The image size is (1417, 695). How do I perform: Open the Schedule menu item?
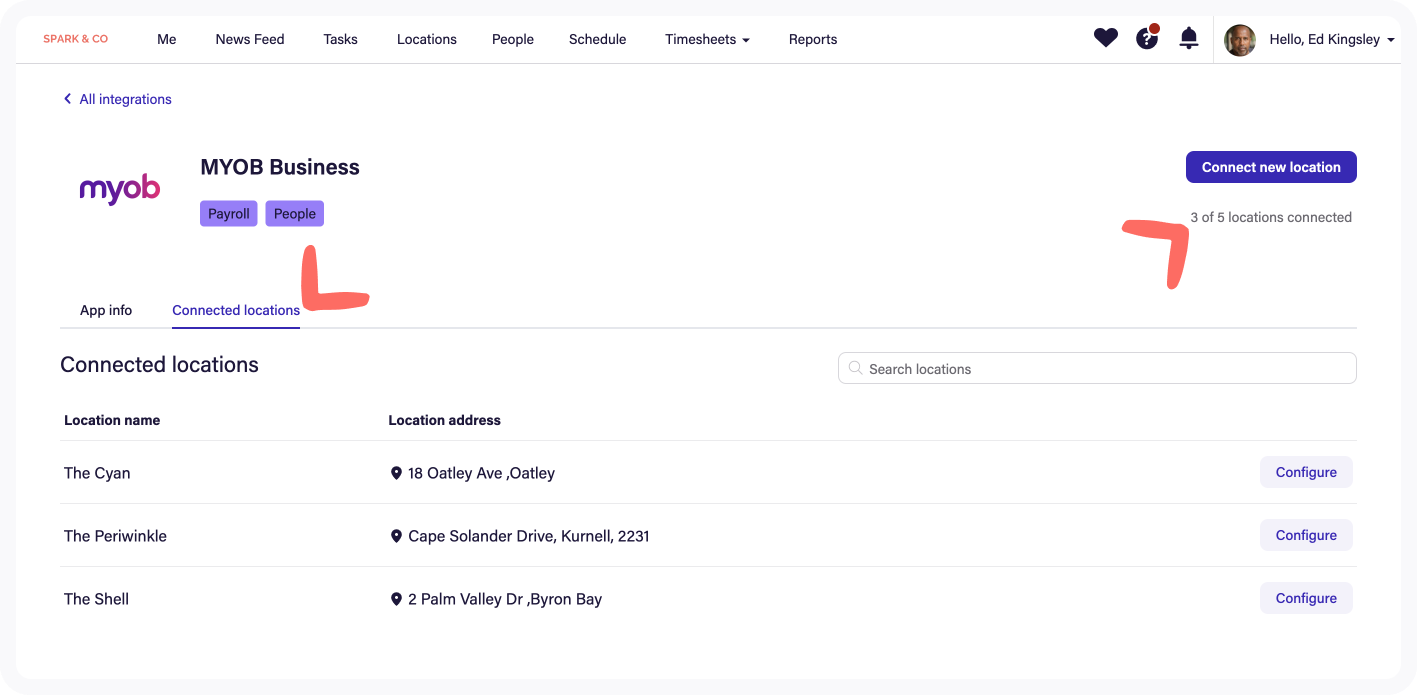(x=597, y=39)
